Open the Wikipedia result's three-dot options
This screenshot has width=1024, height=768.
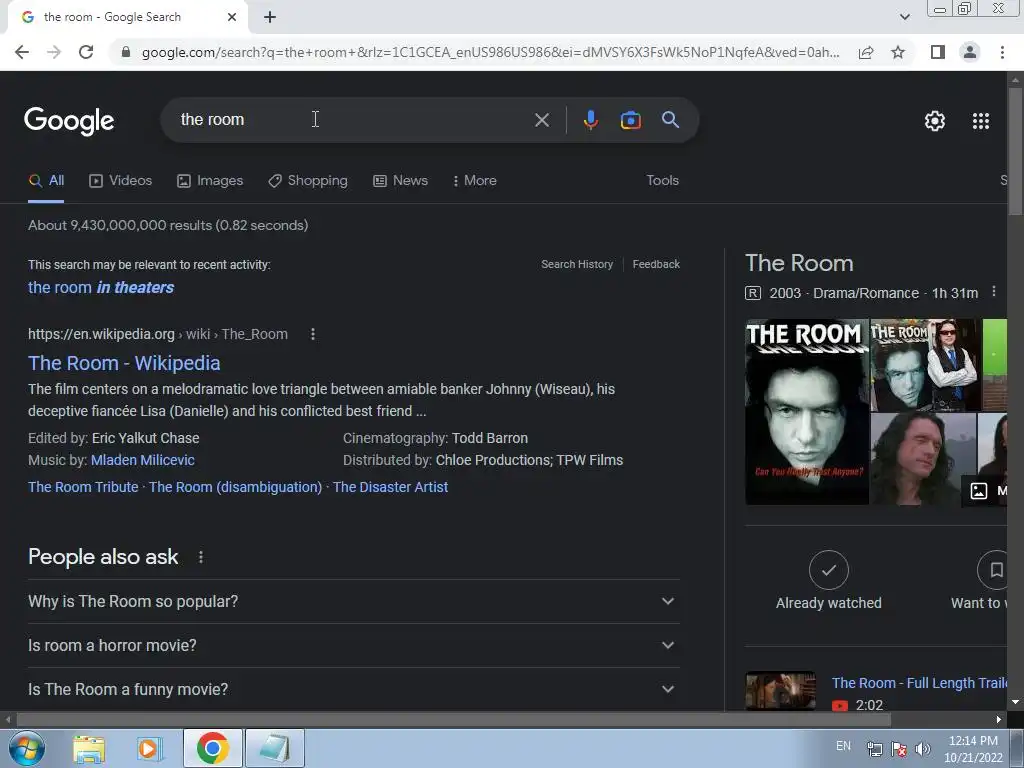coord(313,334)
